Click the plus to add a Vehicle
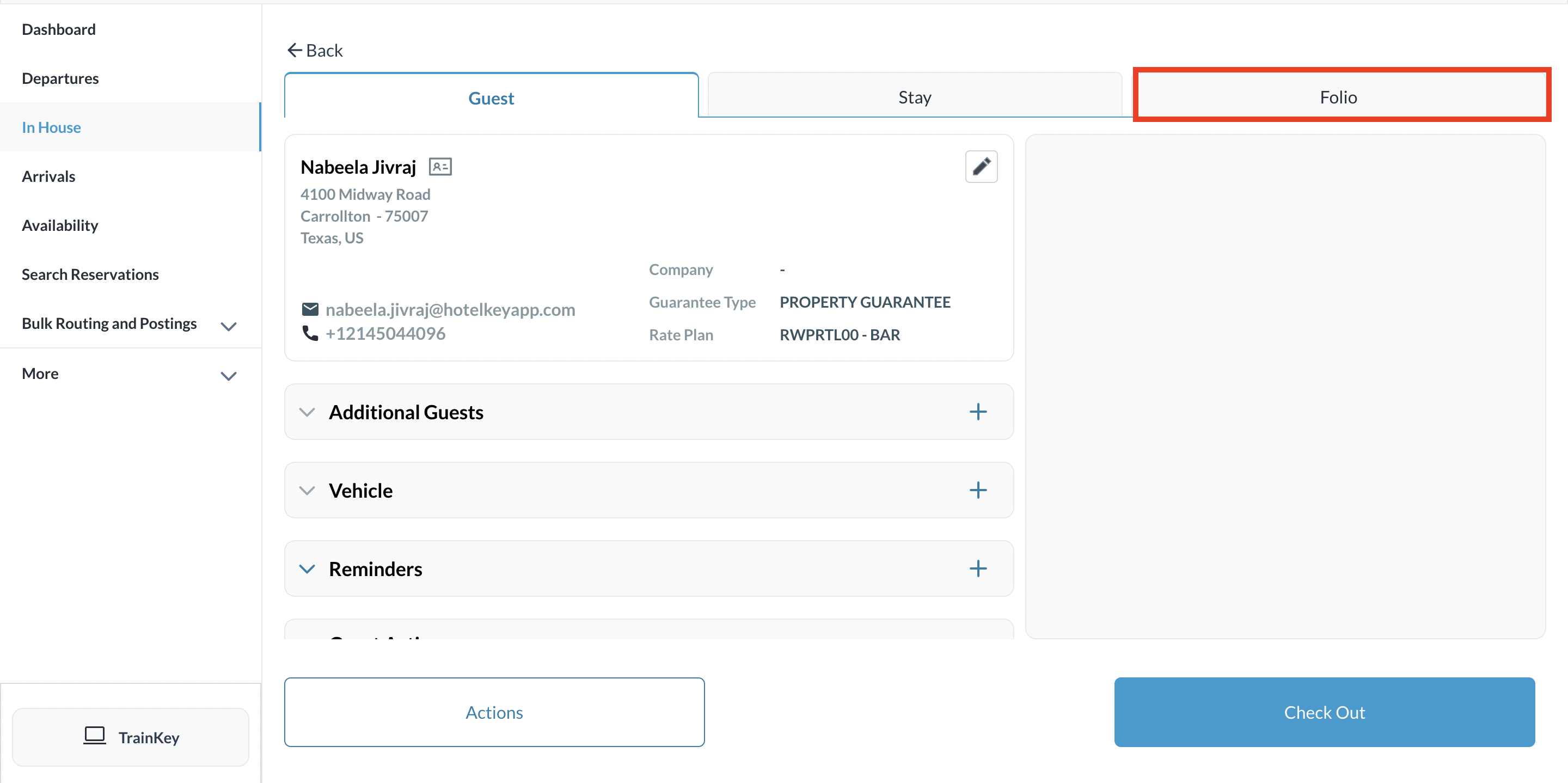The image size is (1568, 783). [x=978, y=490]
